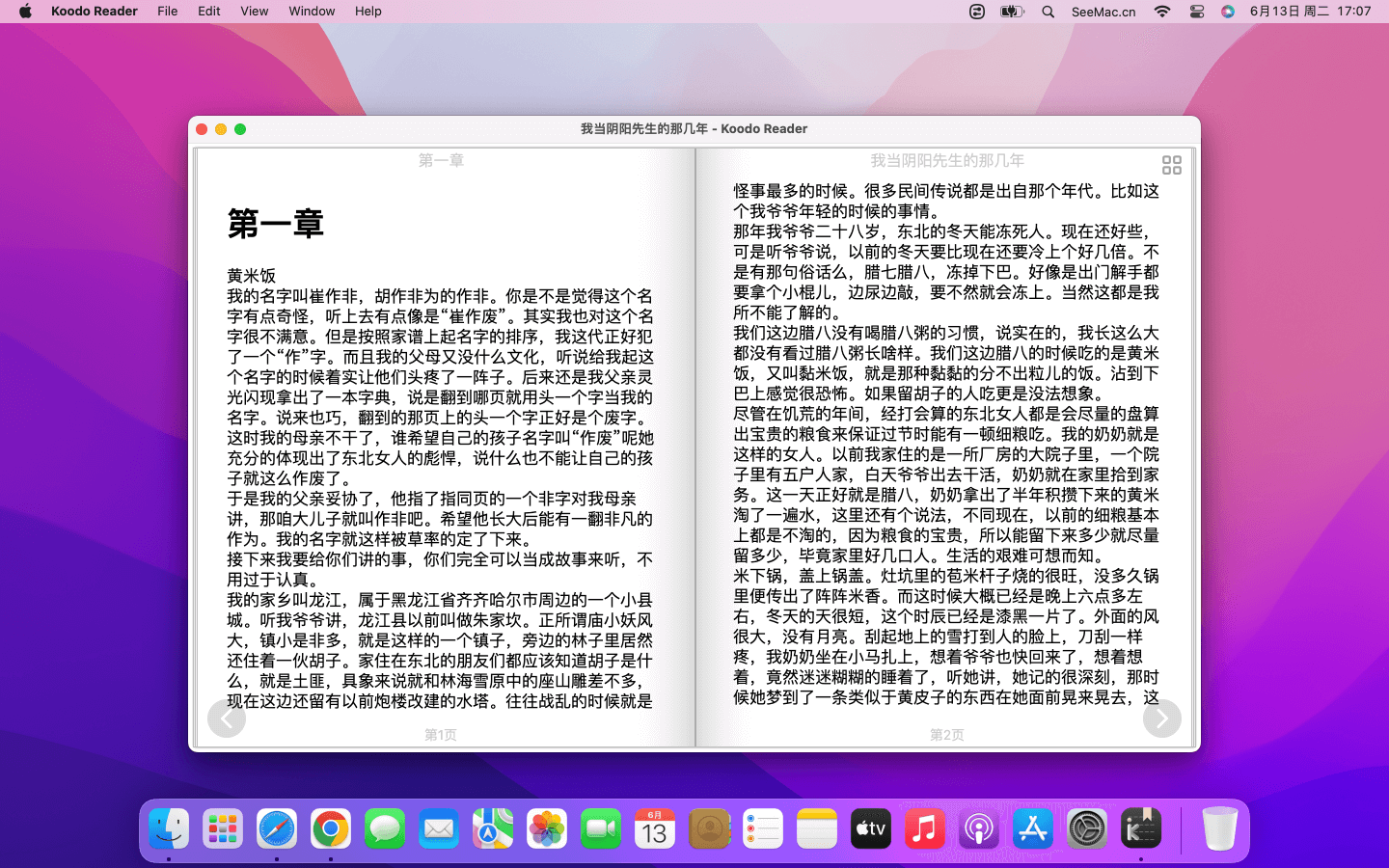1389x868 pixels.
Task: Click the Window menu item
Action: coord(312,12)
